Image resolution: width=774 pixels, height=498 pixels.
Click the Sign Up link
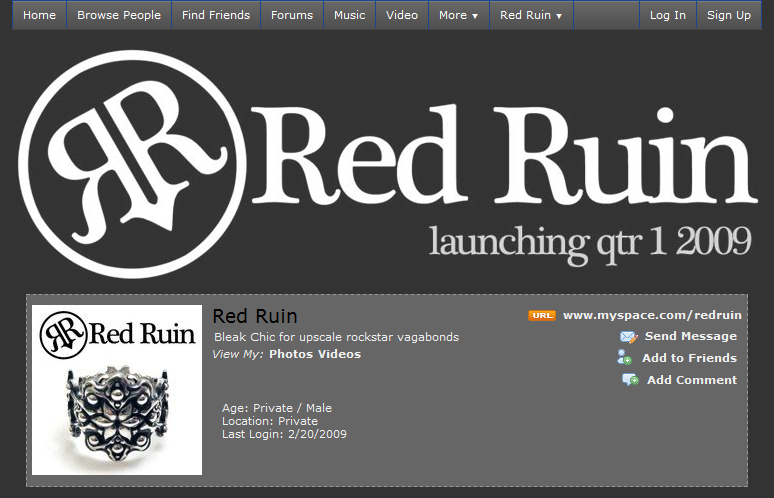click(729, 15)
